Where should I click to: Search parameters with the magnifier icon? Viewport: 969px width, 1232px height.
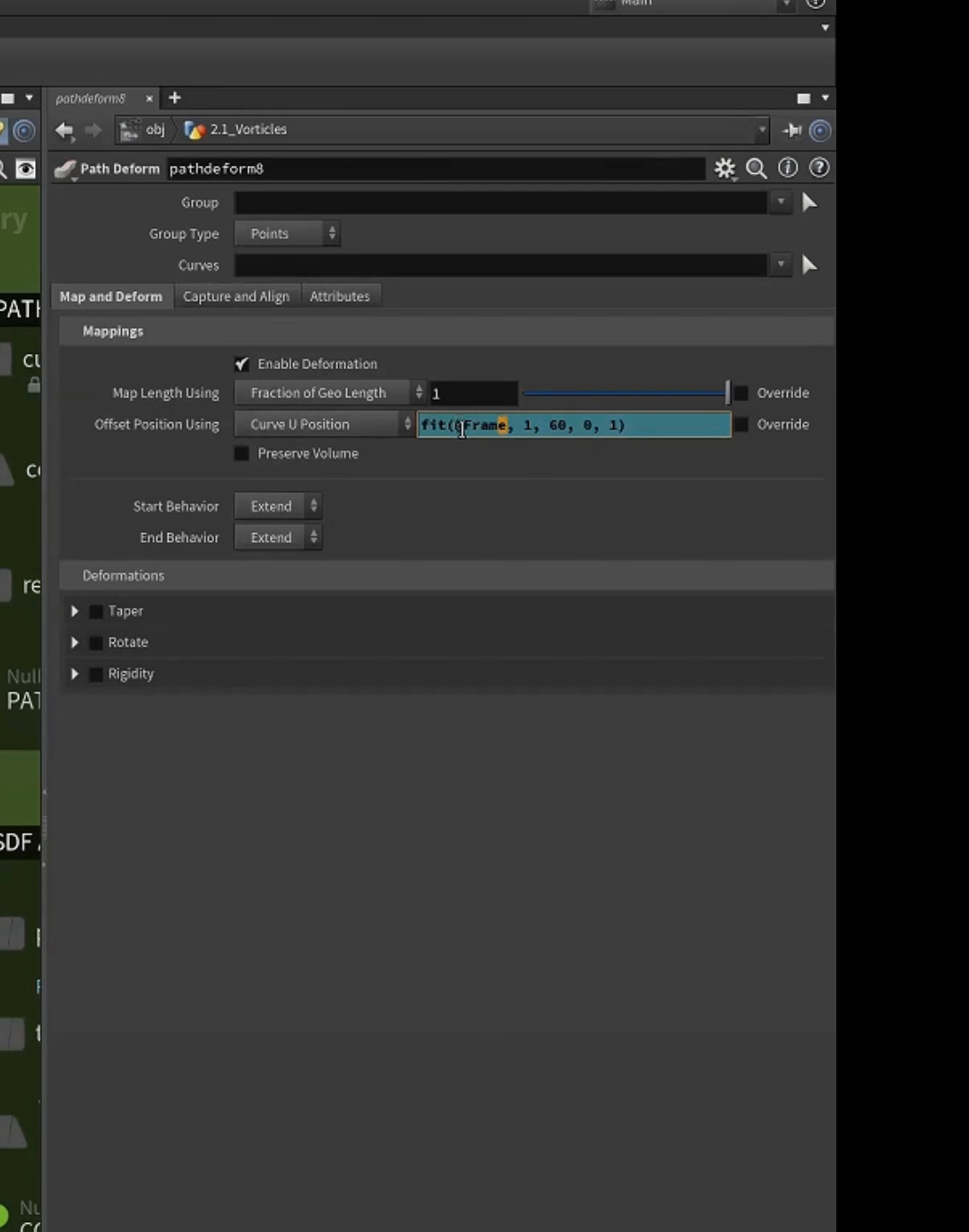click(757, 168)
